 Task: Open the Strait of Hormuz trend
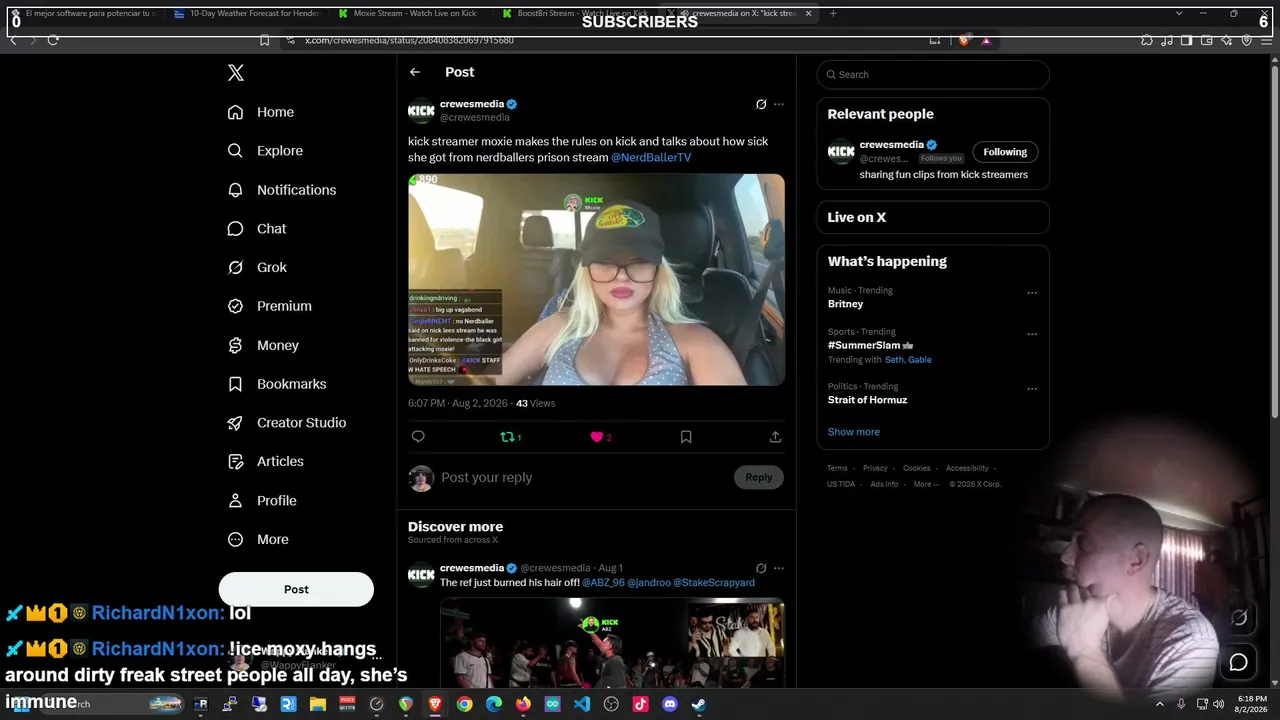(868, 400)
